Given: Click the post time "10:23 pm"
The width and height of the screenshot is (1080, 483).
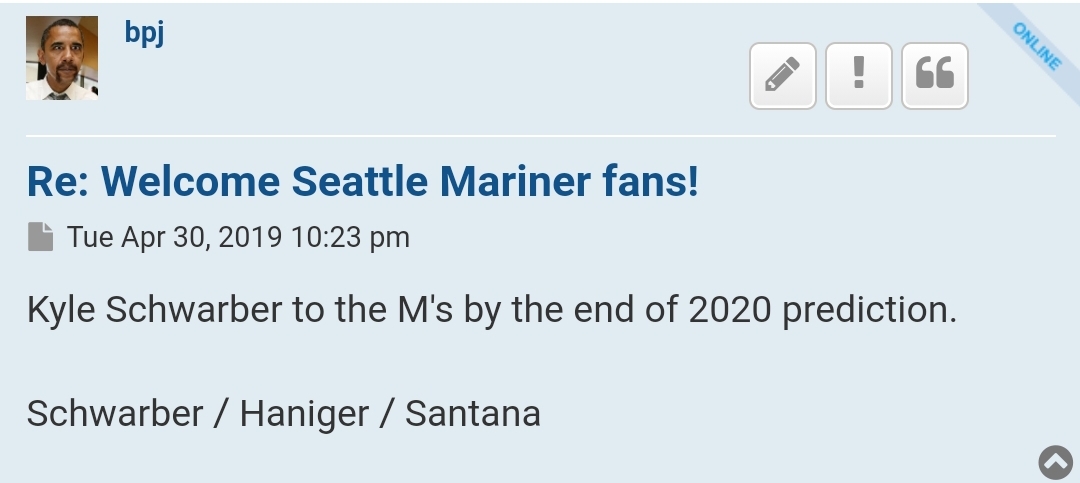Looking at the screenshot, I should click(x=351, y=237).
